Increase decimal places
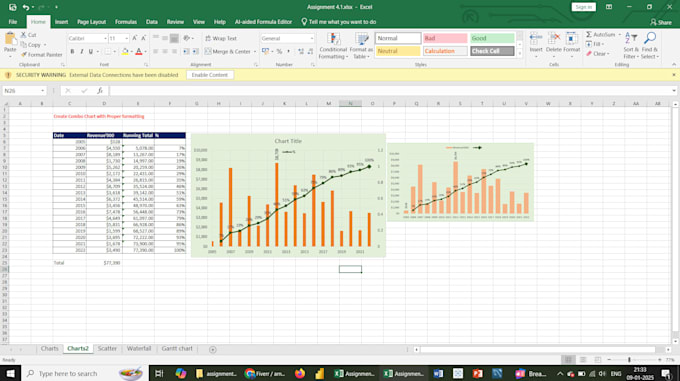Screen dimensions: 680x381 [x=301, y=52]
